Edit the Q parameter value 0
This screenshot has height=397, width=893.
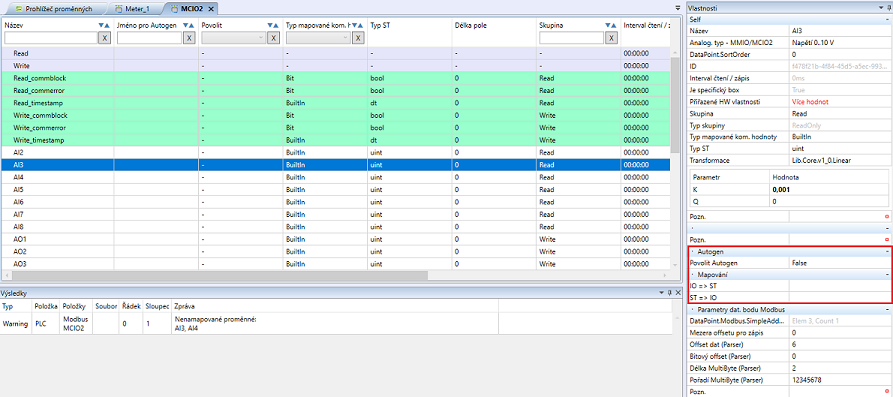pos(830,202)
